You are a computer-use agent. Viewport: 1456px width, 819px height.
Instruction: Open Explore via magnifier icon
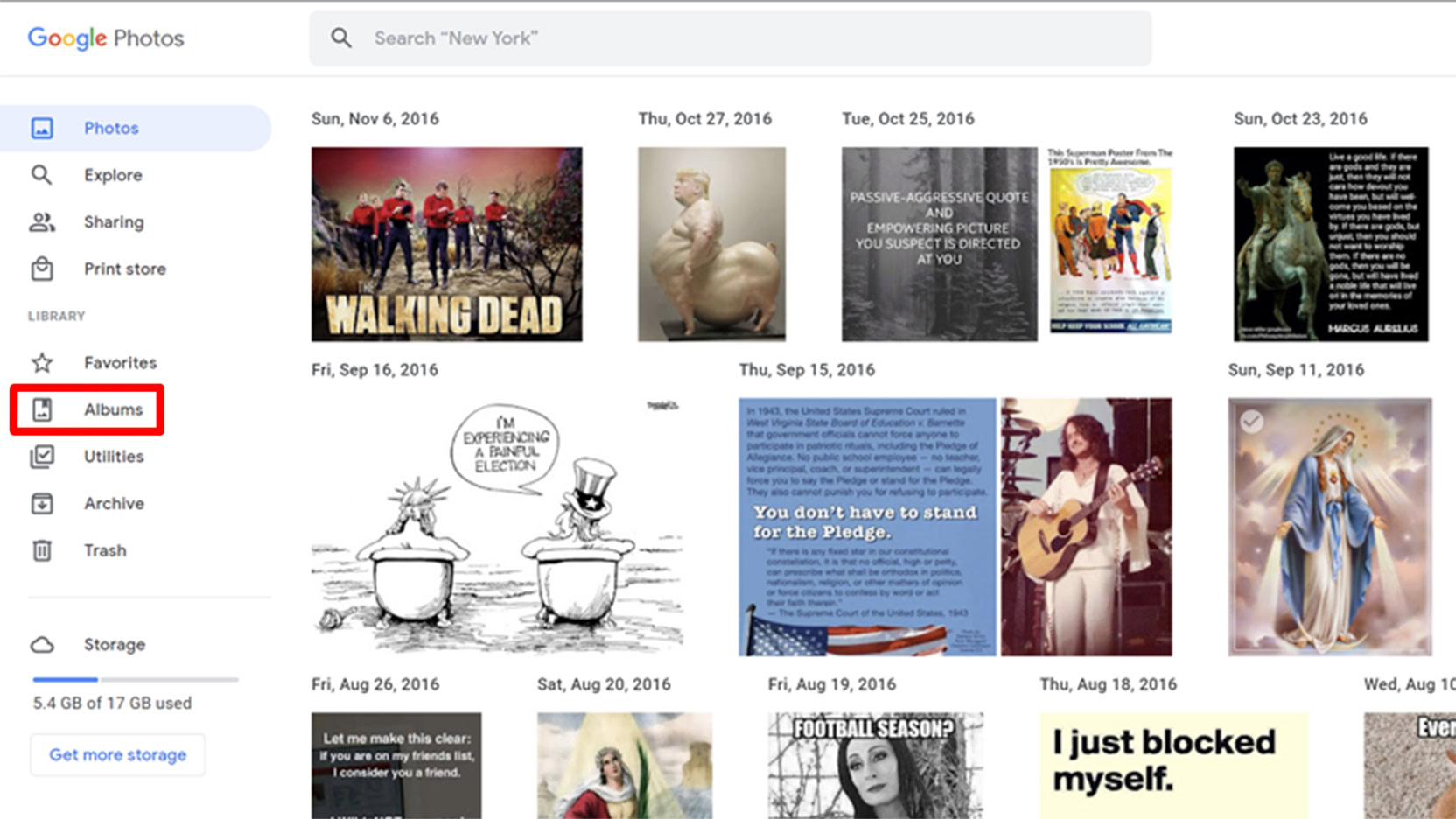[x=41, y=175]
